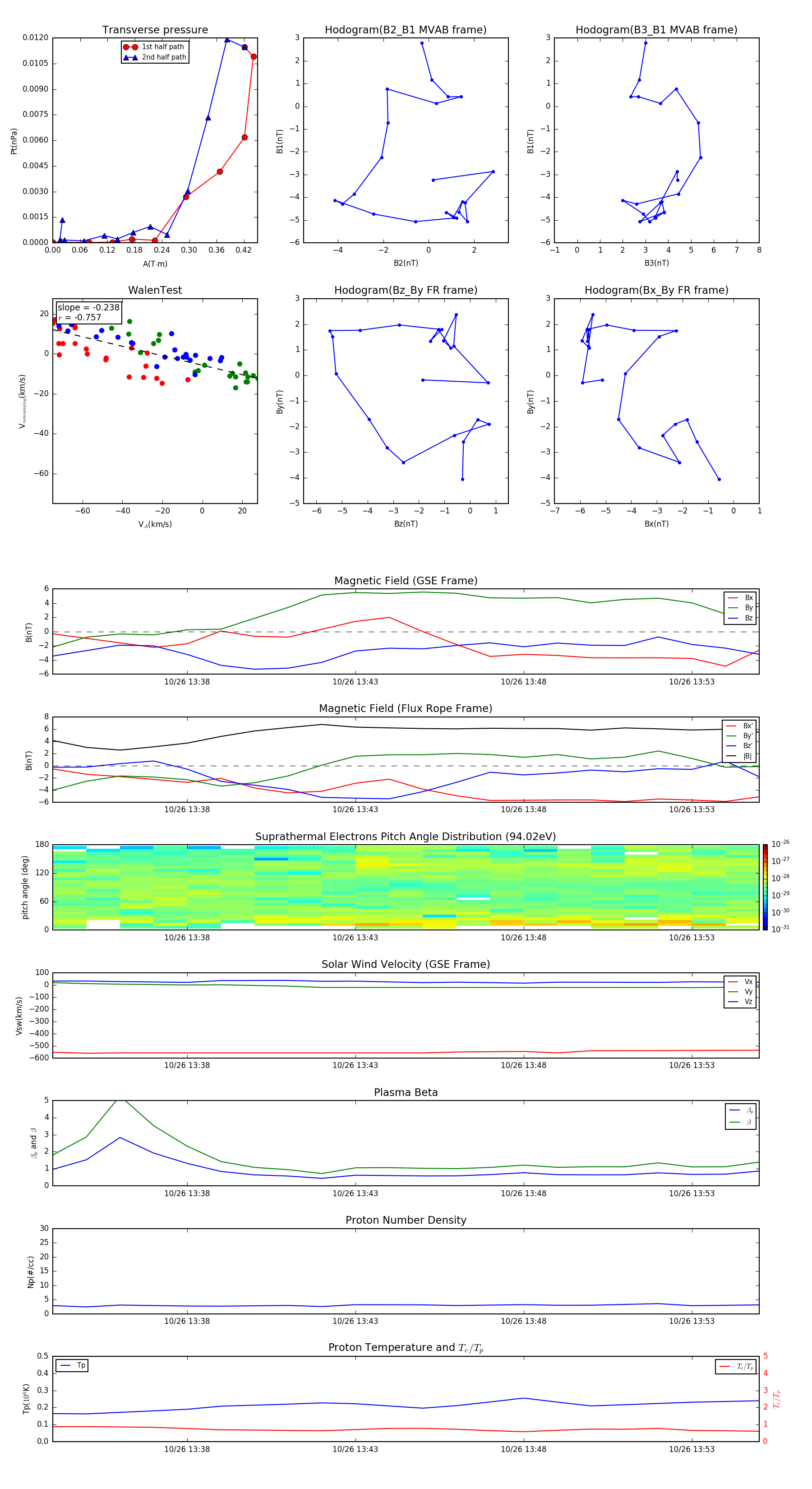Click the 'WalenTest' plot title

tap(155, 290)
